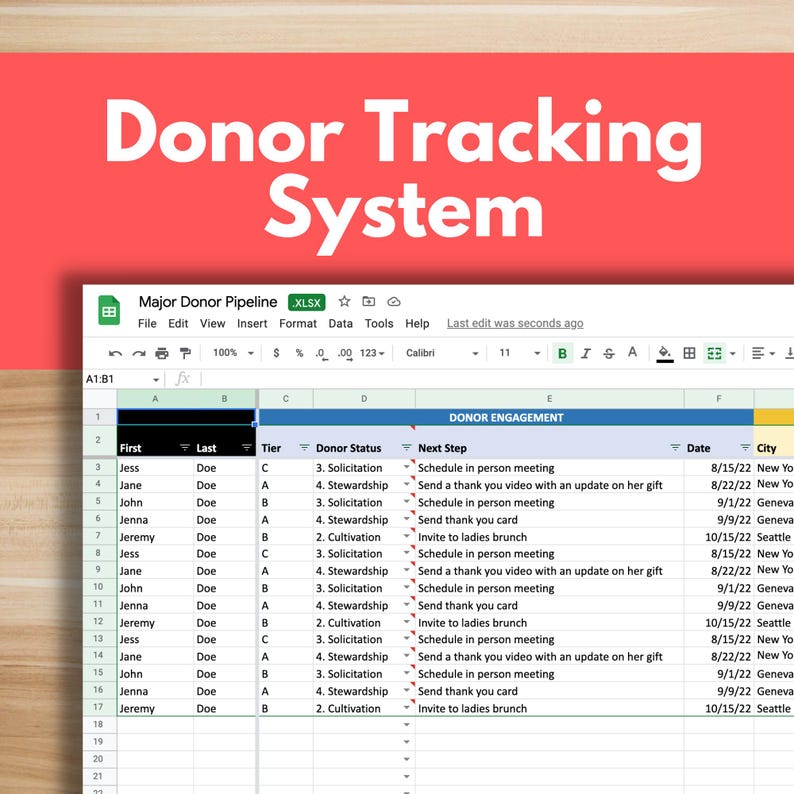Decrease decimal places icon
Screen dimensions: 794x794
click(x=322, y=353)
